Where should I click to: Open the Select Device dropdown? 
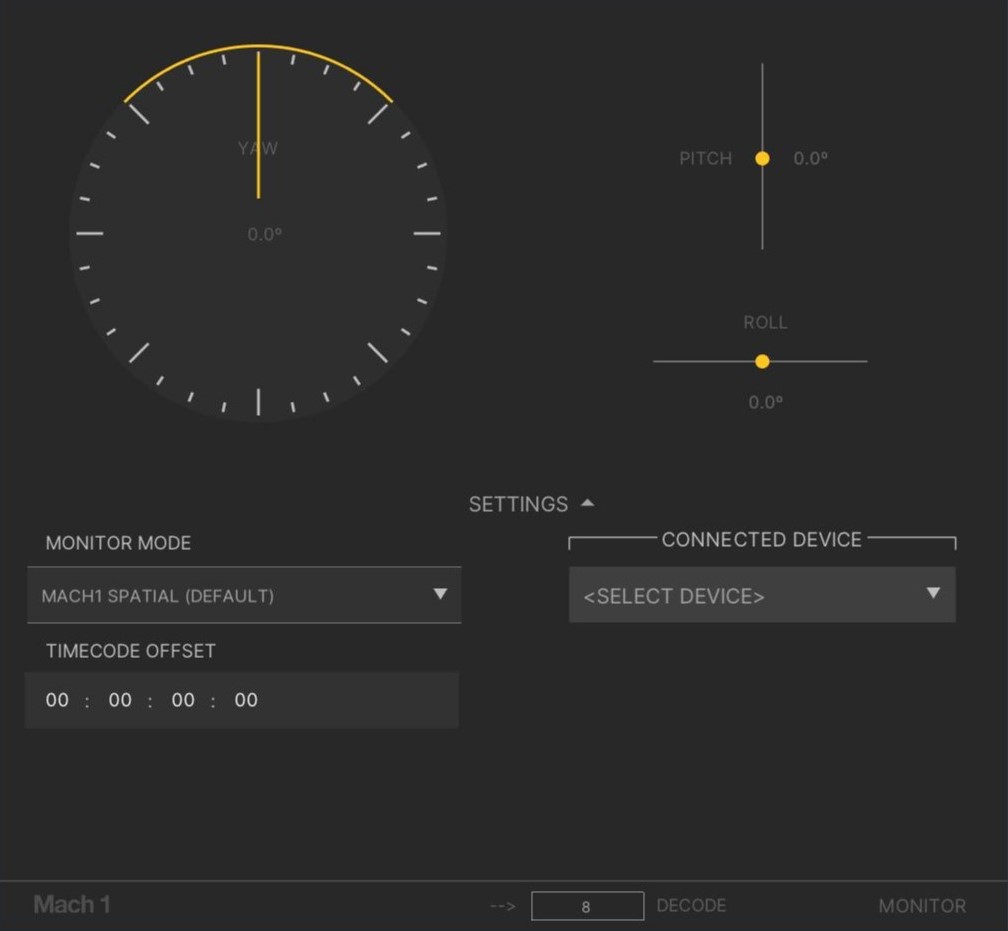coord(762,595)
